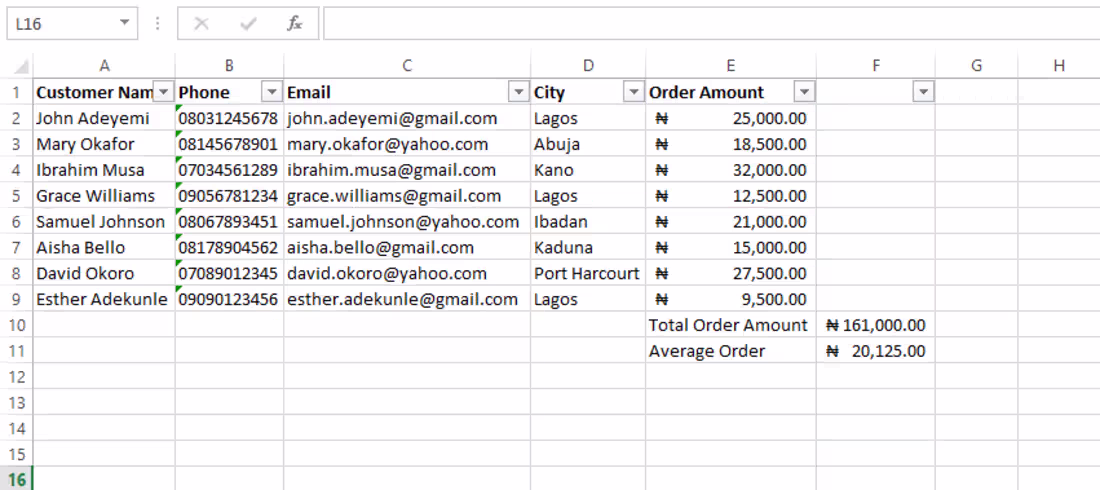Click the cell 'Samuel Johnson'
Viewport: 1100px width, 490px height.
click(105, 222)
